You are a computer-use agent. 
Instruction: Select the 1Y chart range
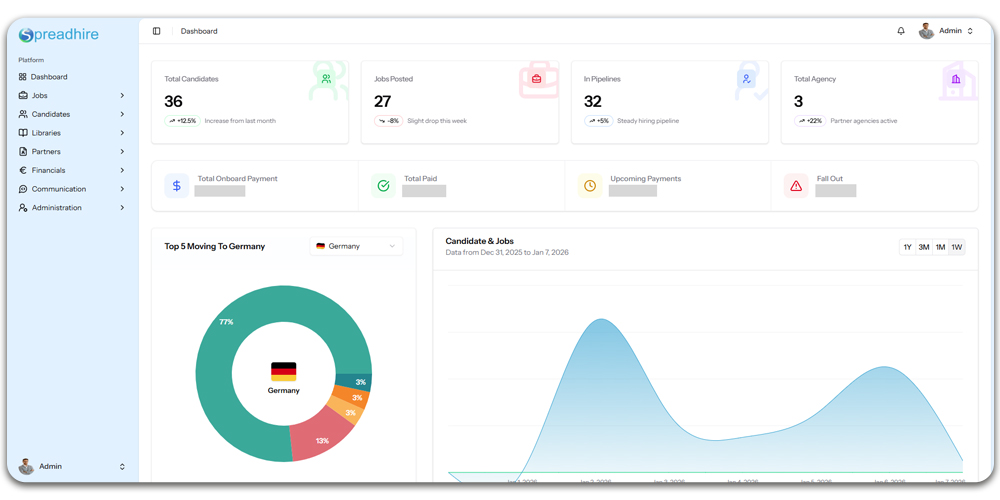pyautogui.click(x=907, y=247)
